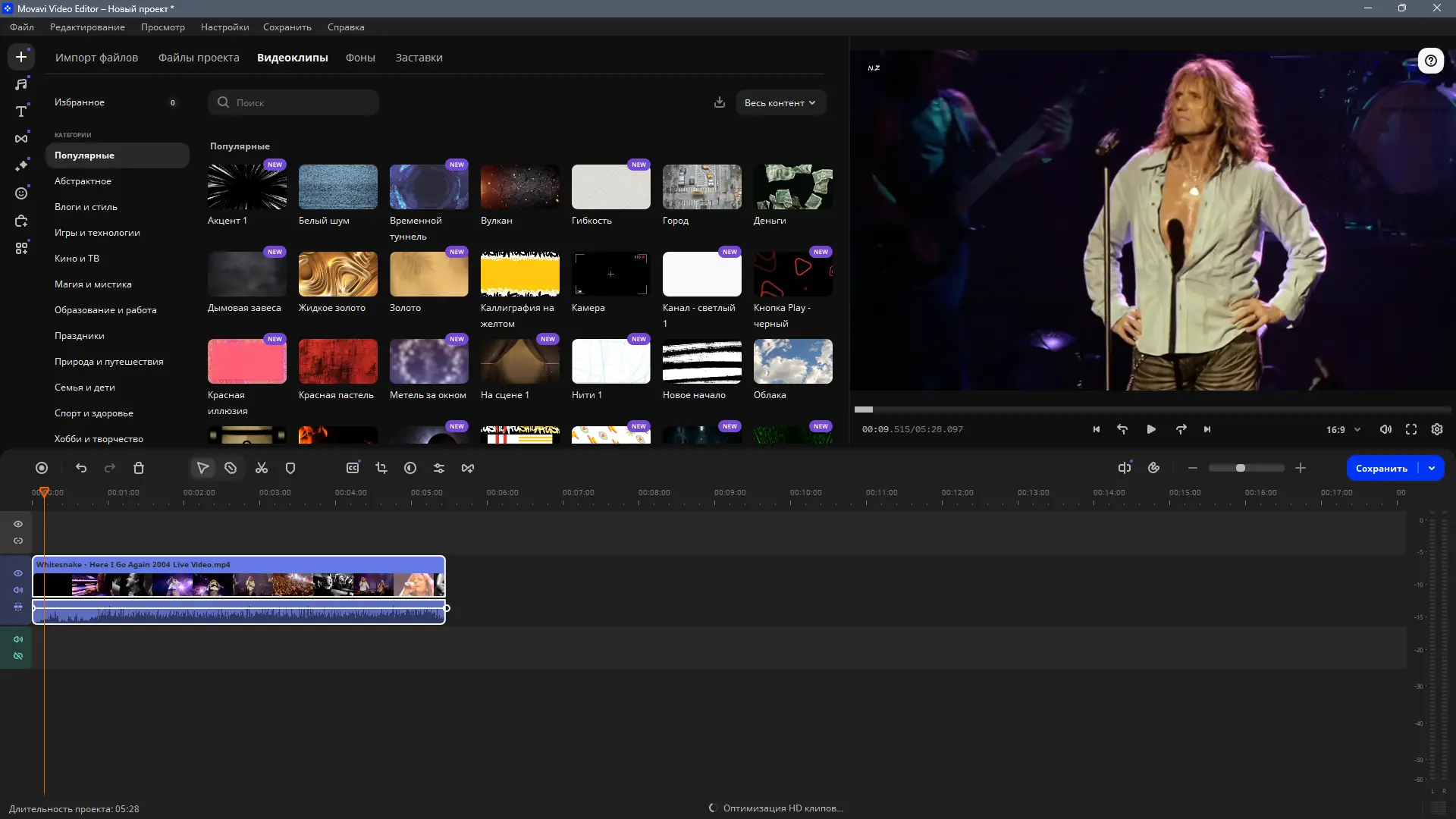Switch to the Фоны tab

(360, 58)
